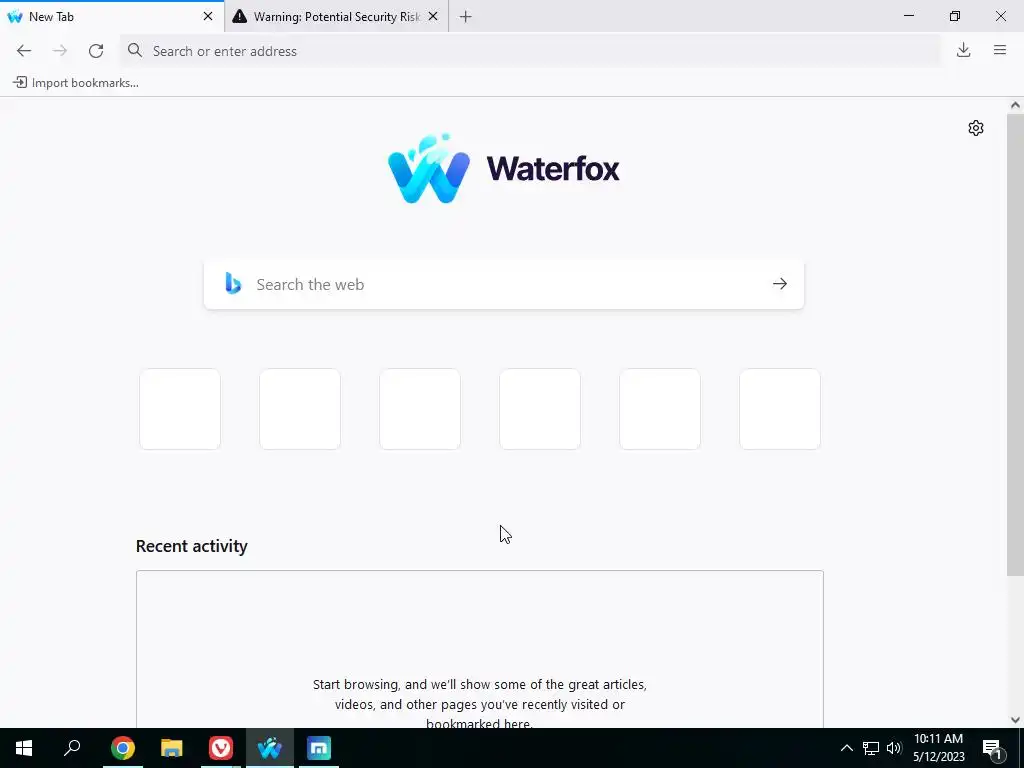Close the New Tab tab
Screen dimensions: 1024x768
(208, 16)
